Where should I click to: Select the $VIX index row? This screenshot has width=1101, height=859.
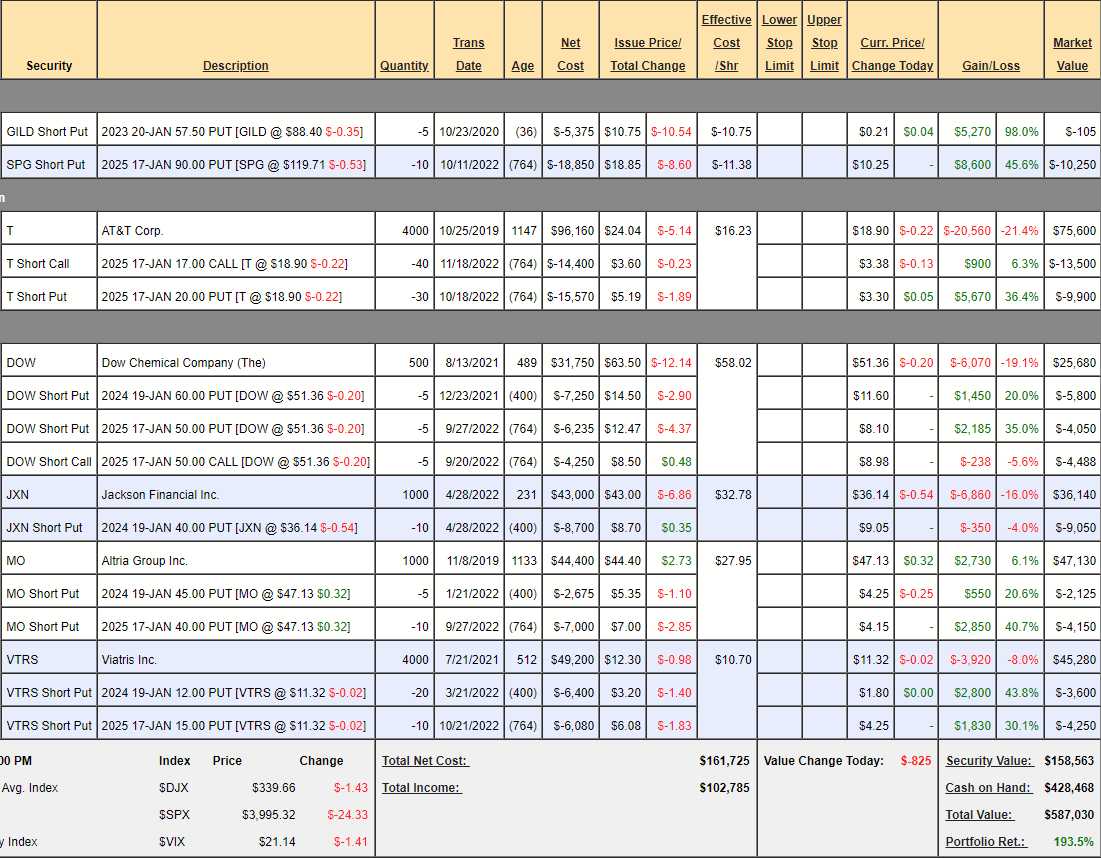click(174, 842)
